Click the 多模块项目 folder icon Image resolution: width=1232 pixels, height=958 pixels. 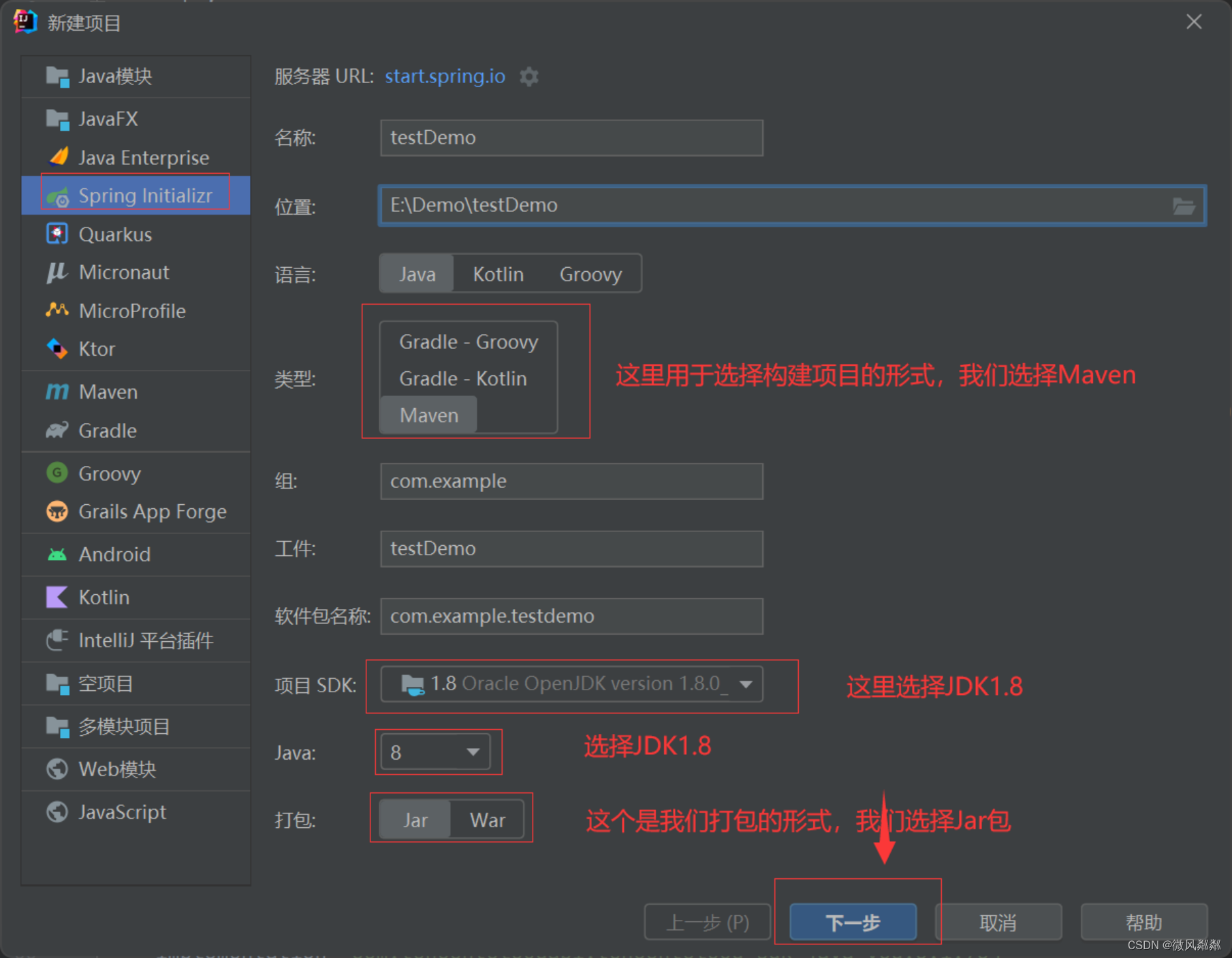tap(57, 726)
